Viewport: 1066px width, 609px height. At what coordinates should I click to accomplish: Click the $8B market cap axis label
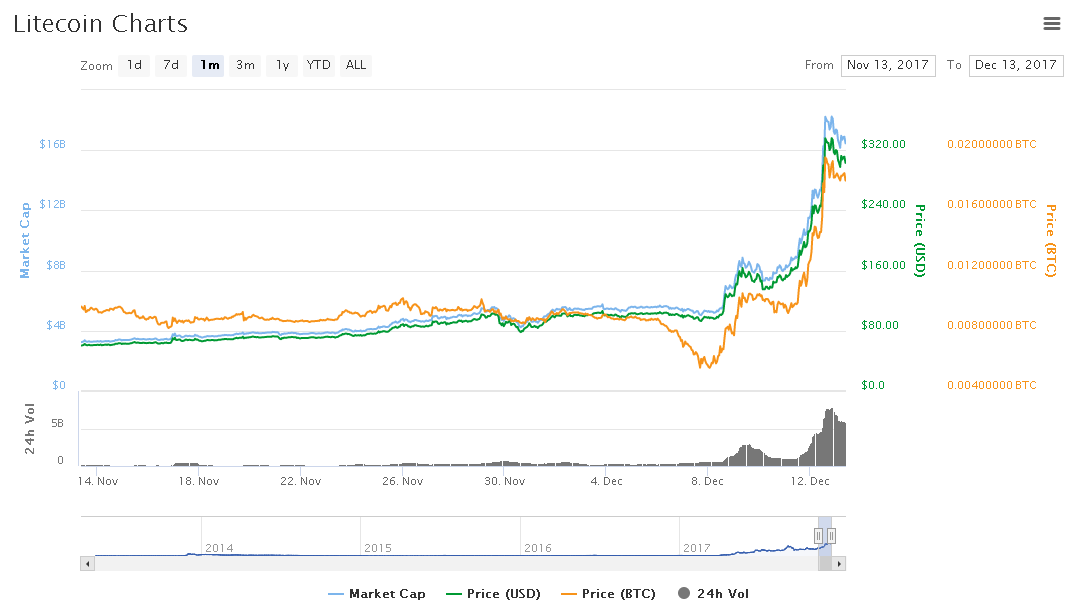pos(56,264)
